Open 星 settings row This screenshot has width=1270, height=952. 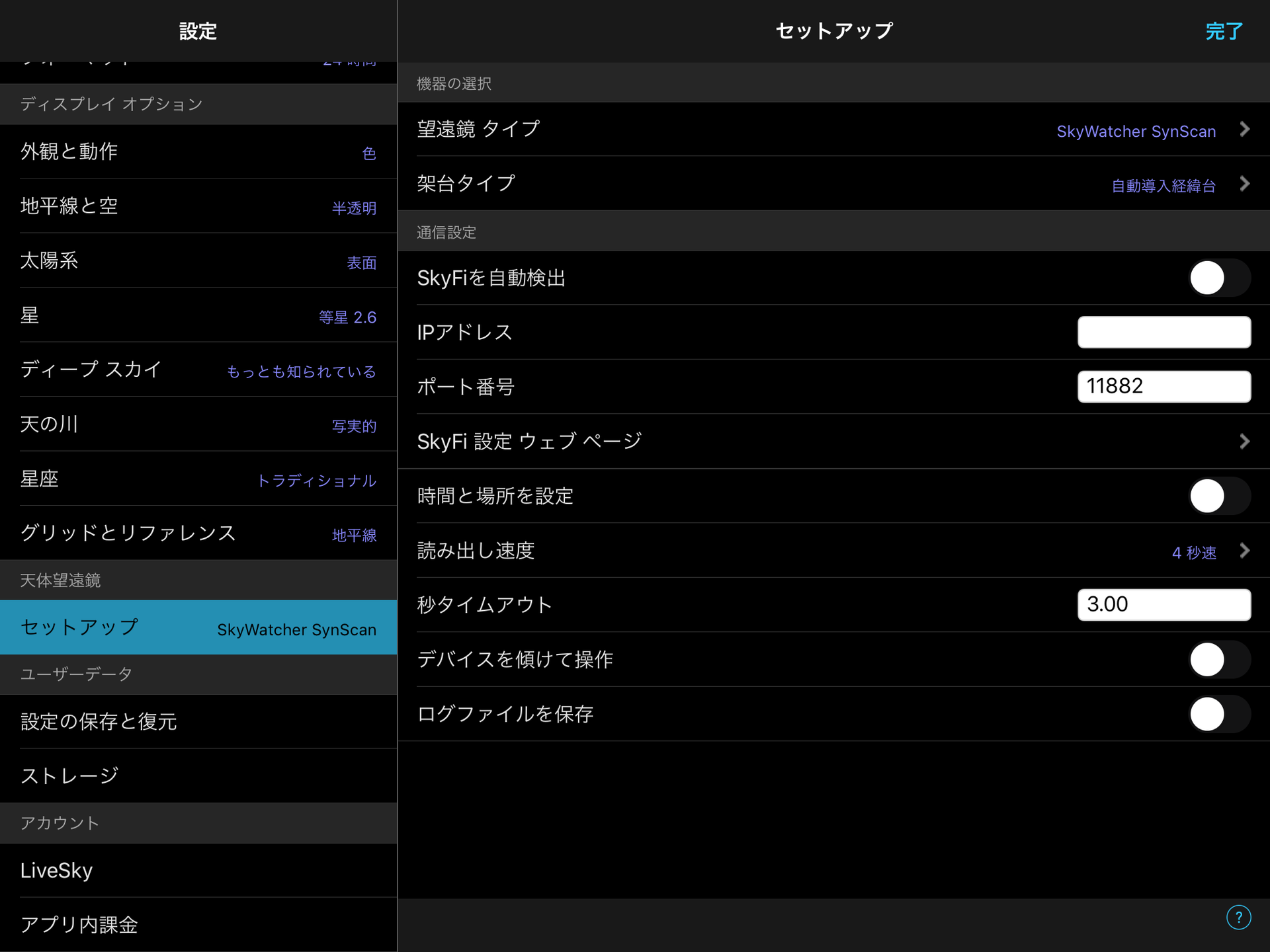198,315
